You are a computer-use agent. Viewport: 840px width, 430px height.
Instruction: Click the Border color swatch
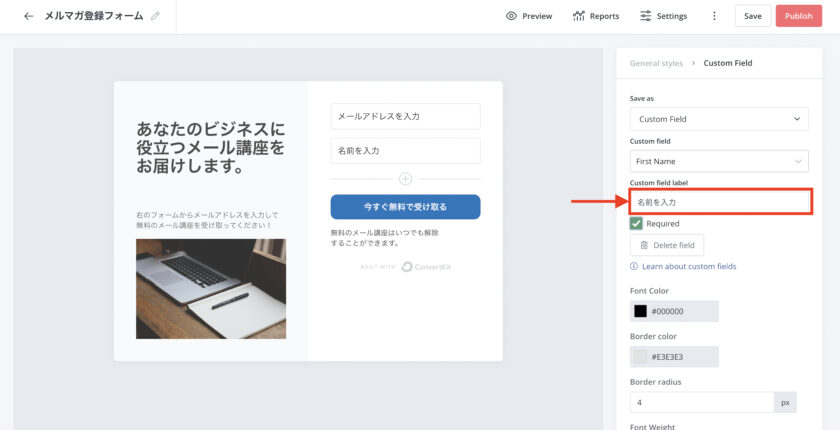[640, 357]
